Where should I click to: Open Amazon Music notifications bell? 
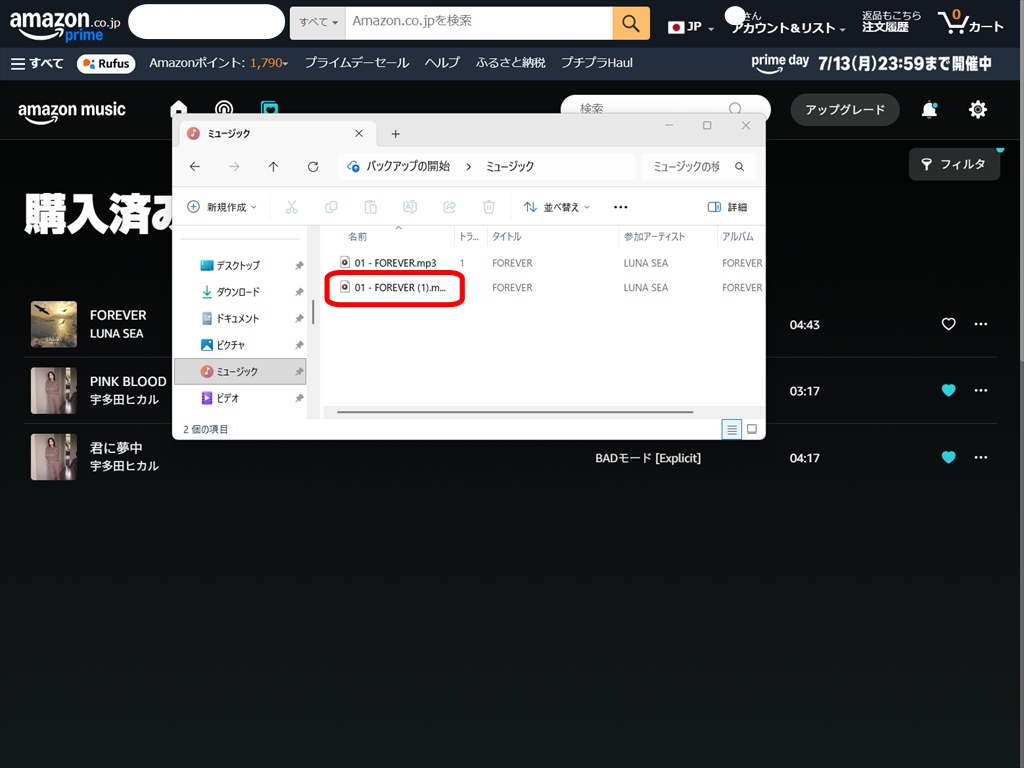point(929,110)
